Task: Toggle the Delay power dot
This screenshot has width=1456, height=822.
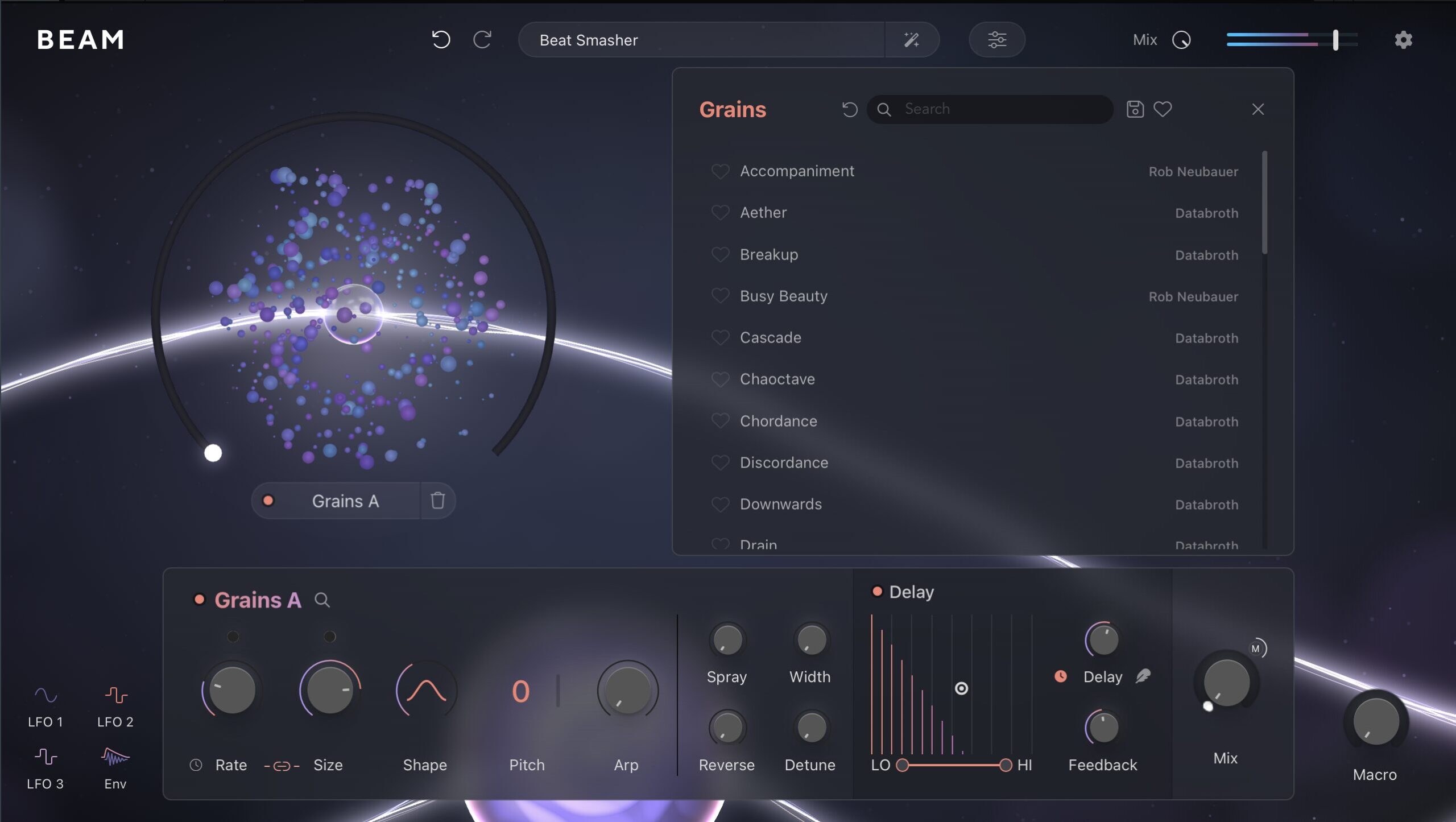Action: click(x=877, y=592)
